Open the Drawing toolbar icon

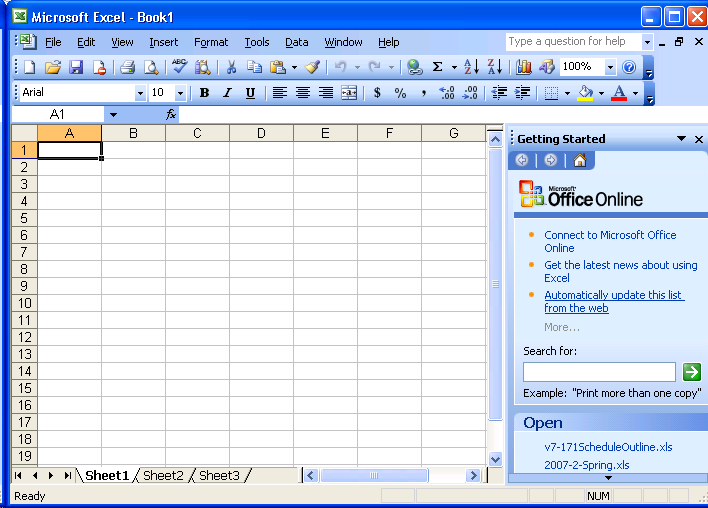(x=546, y=67)
